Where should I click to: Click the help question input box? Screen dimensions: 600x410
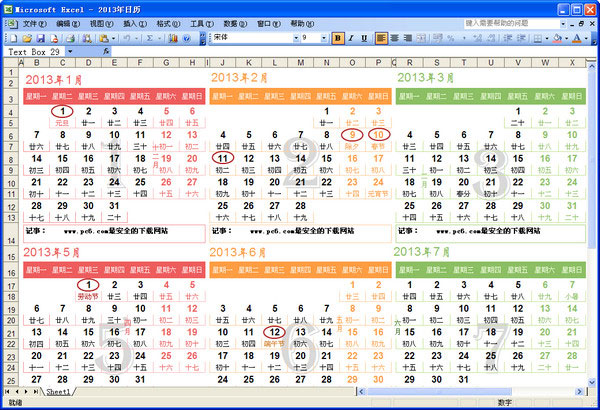coord(512,23)
